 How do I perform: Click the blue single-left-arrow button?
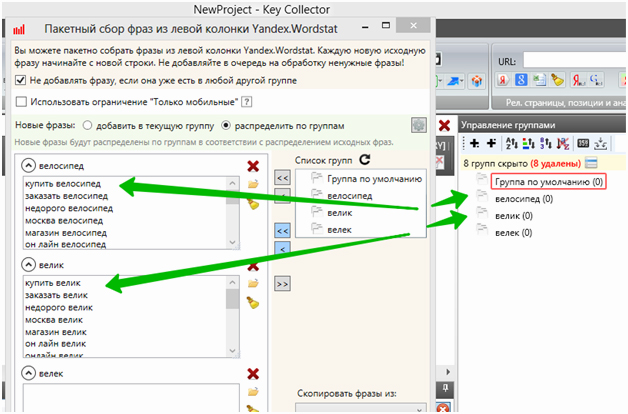(x=282, y=248)
